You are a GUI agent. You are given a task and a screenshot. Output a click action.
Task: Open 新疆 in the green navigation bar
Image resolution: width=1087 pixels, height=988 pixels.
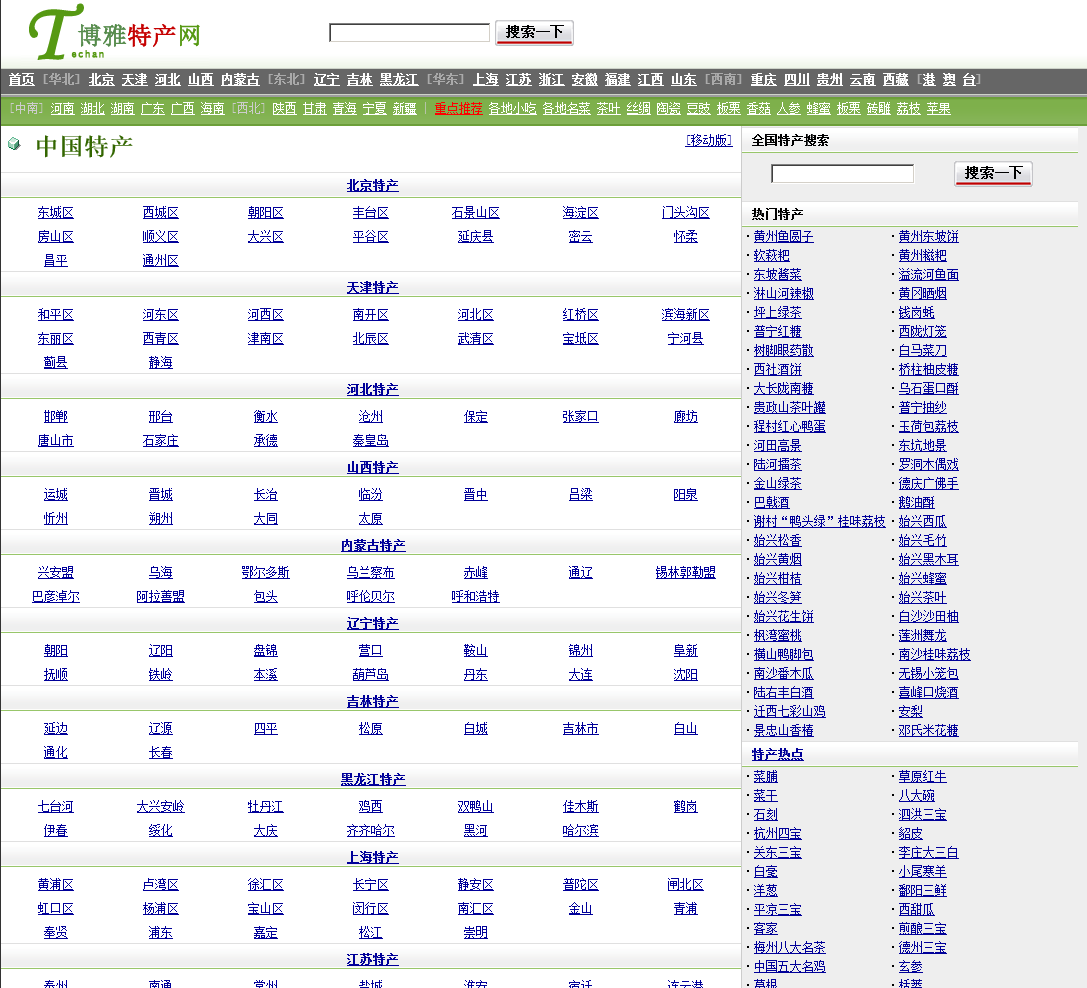(405, 109)
